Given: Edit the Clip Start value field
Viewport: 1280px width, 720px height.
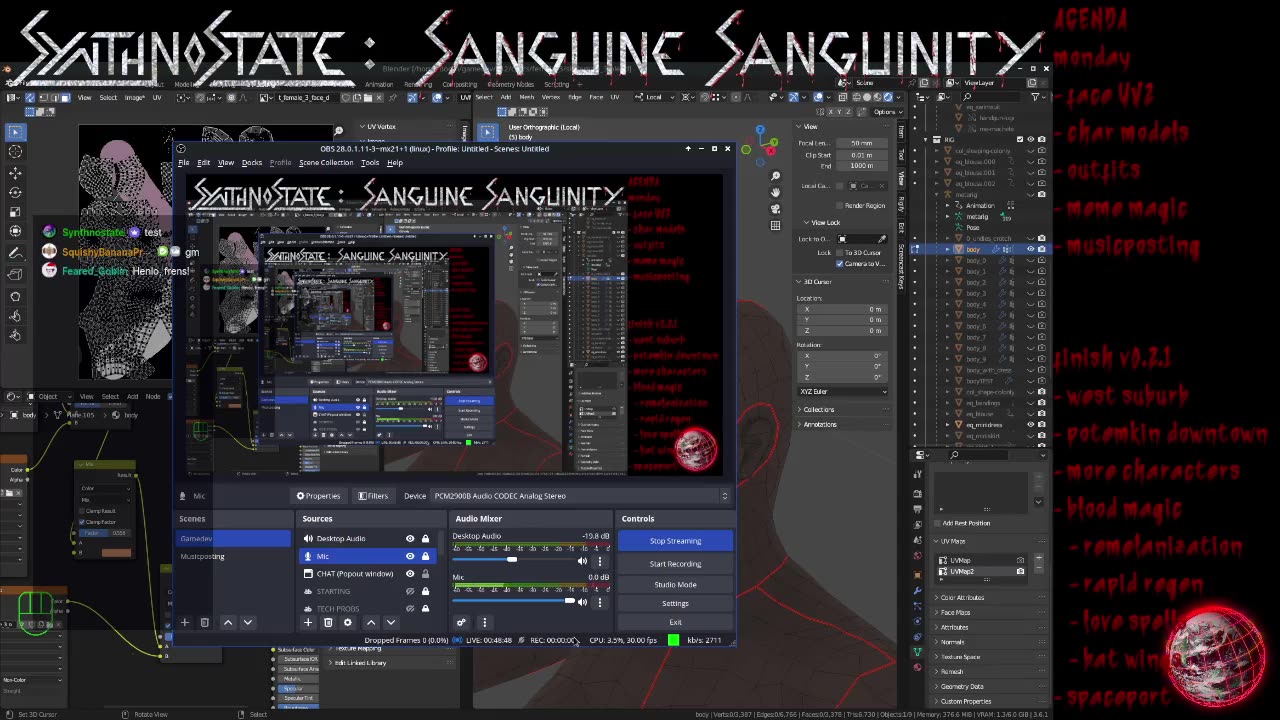Looking at the screenshot, I should tap(861, 155).
